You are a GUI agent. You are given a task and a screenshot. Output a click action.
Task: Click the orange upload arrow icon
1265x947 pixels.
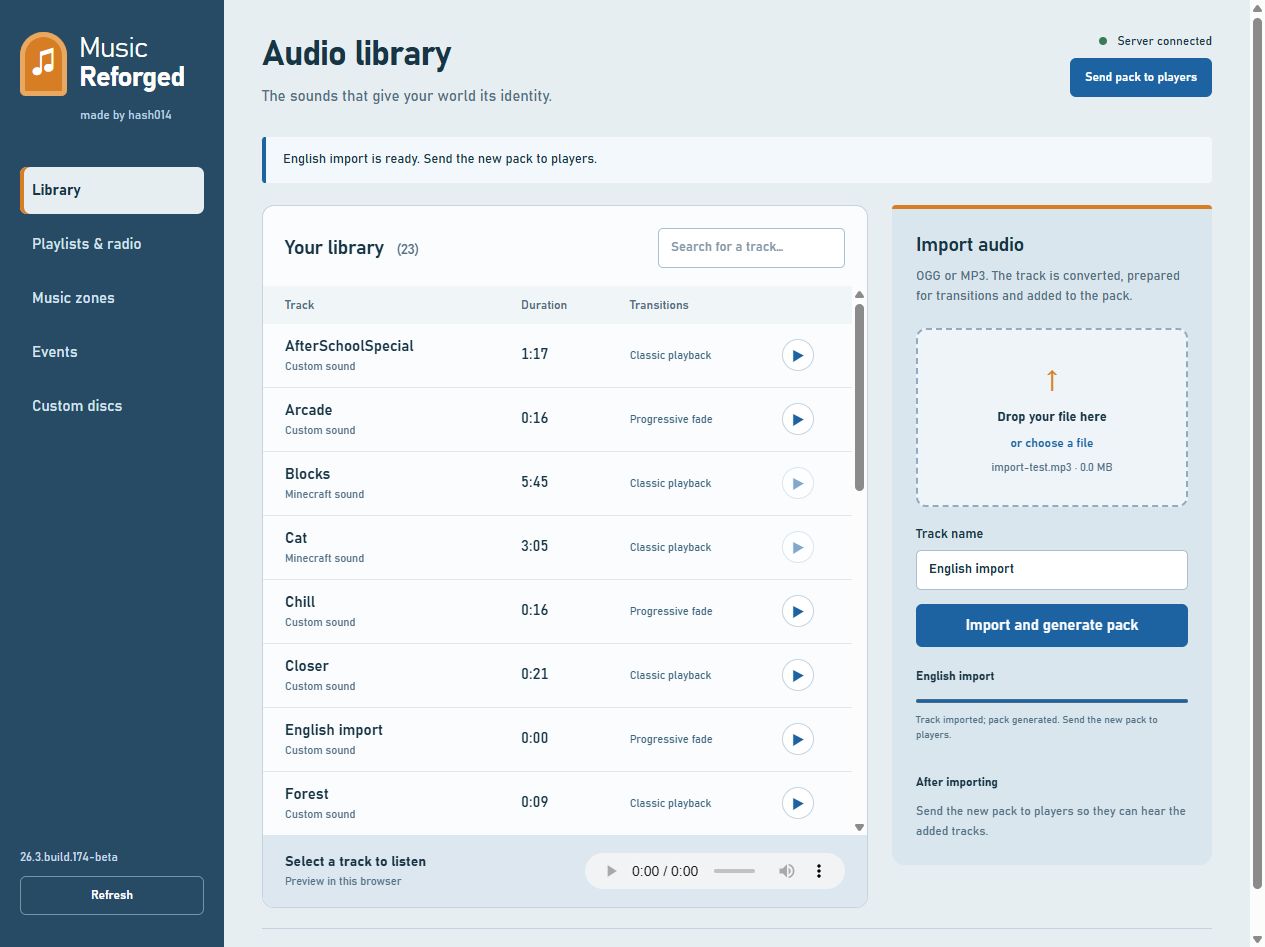[1051, 379]
